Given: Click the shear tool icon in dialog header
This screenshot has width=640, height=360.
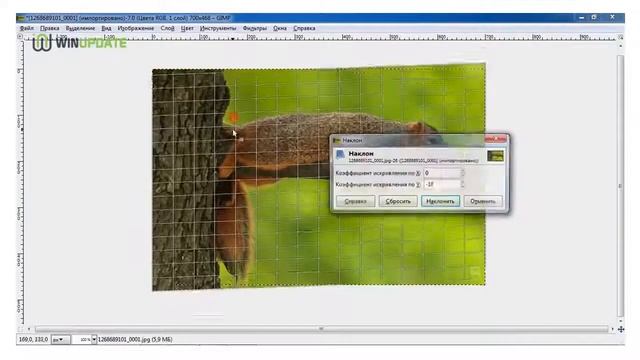Looking at the screenshot, I should 340,156.
